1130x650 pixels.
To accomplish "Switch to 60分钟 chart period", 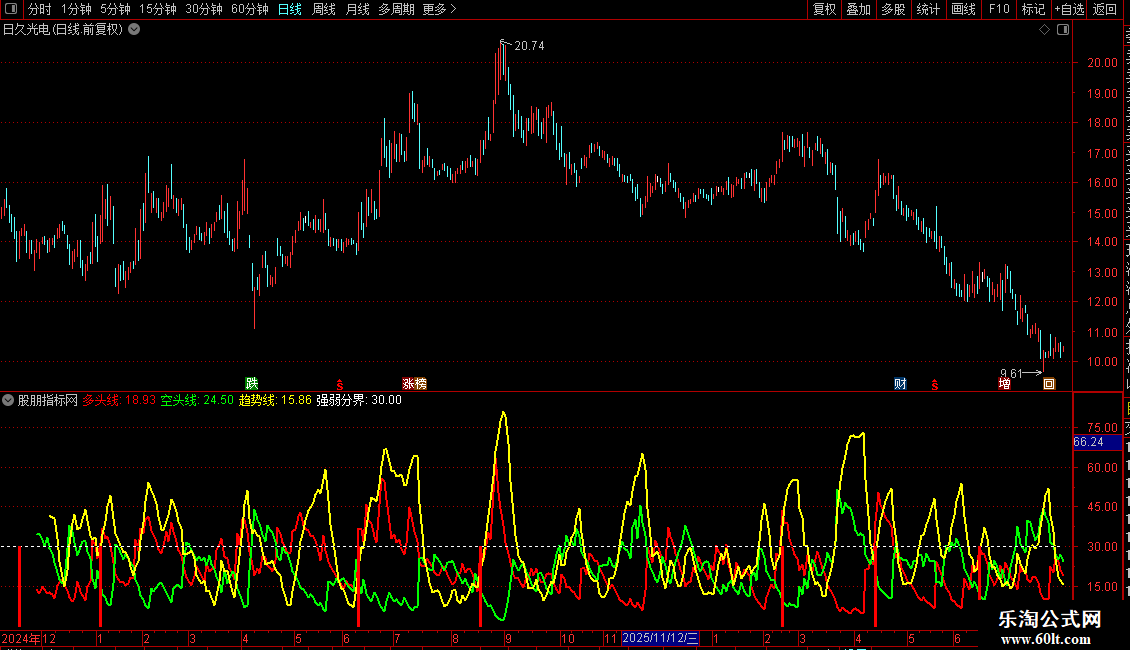I will [250, 9].
